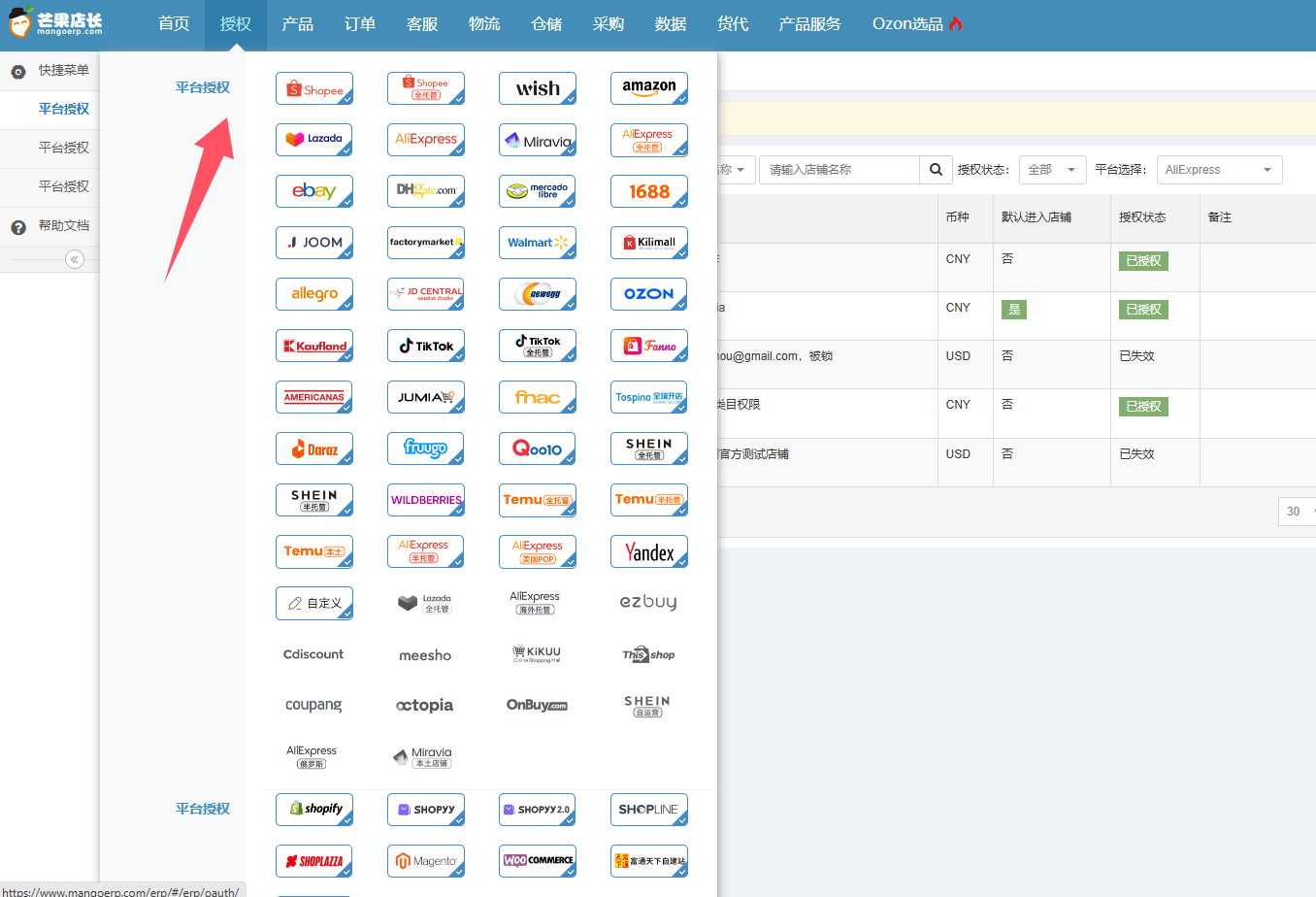The width and height of the screenshot is (1316, 897).
Task: Select the Fanno platform logo
Action: click(x=649, y=346)
